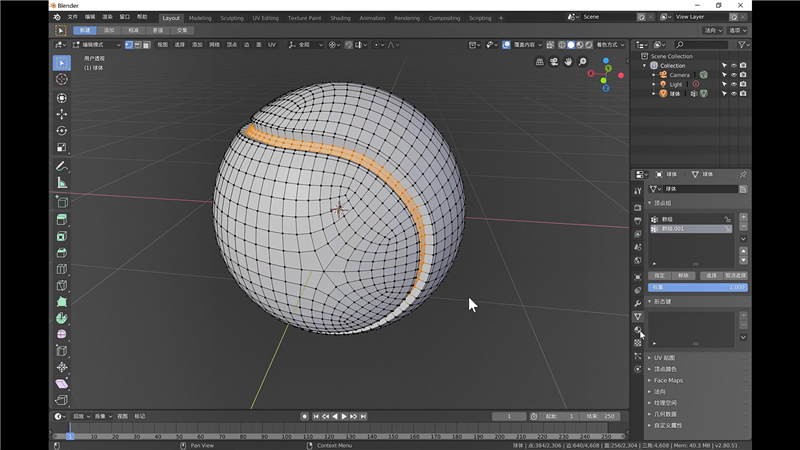Open the edit mode dropdown
The image size is (800, 450).
[x=96, y=45]
